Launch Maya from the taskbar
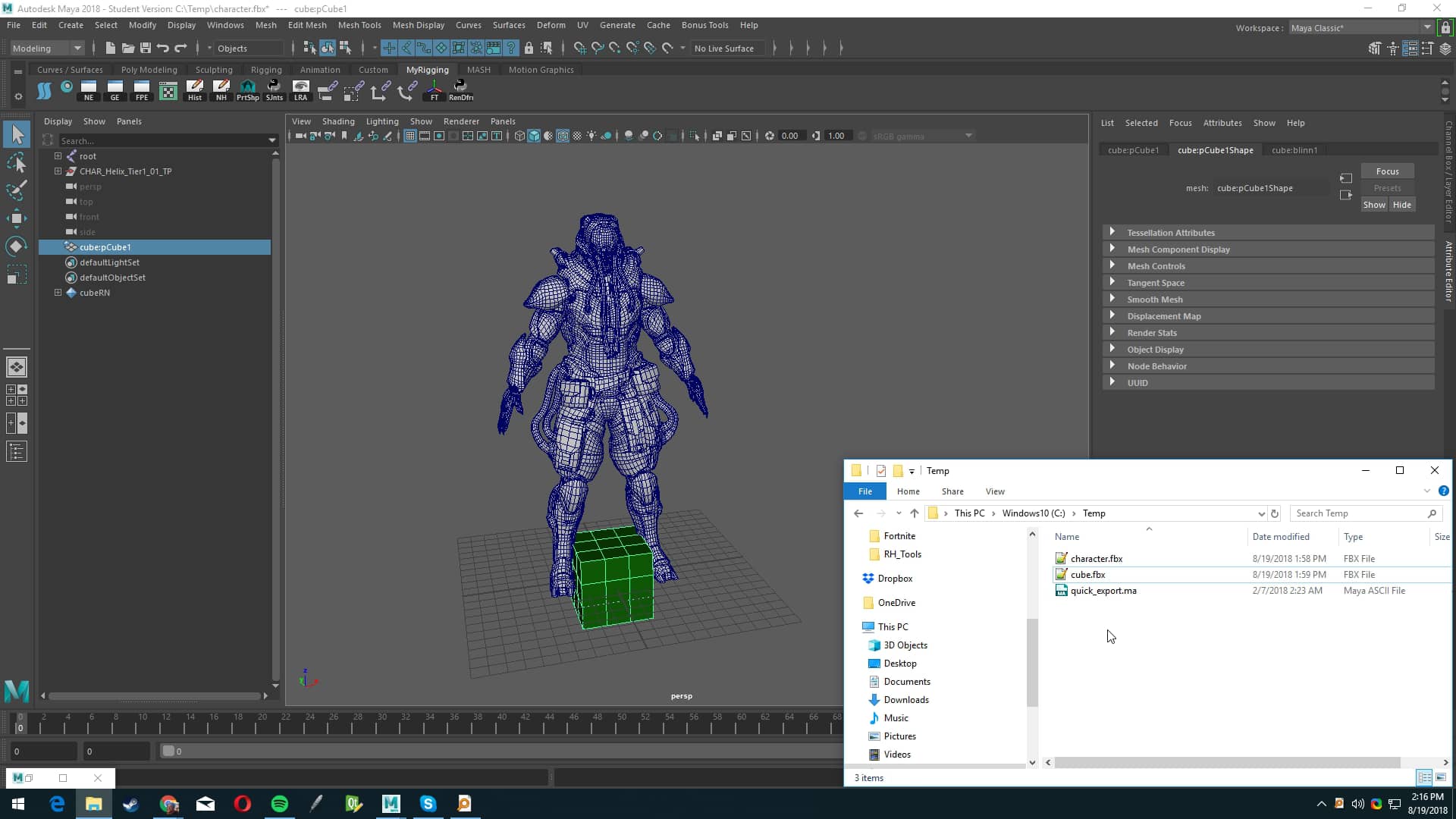1456x819 pixels. pyautogui.click(x=390, y=803)
